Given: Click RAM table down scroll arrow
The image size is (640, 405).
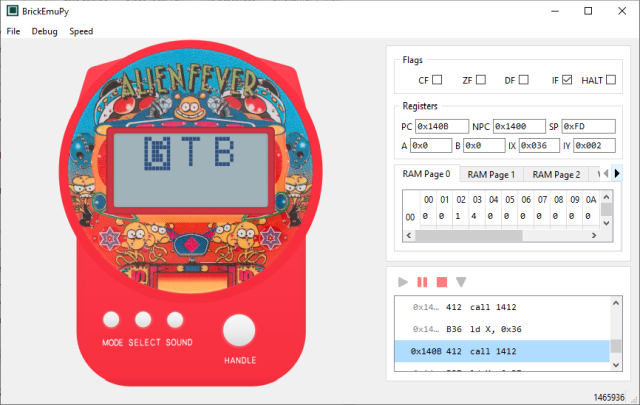Looking at the screenshot, I should click(x=607, y=223).
